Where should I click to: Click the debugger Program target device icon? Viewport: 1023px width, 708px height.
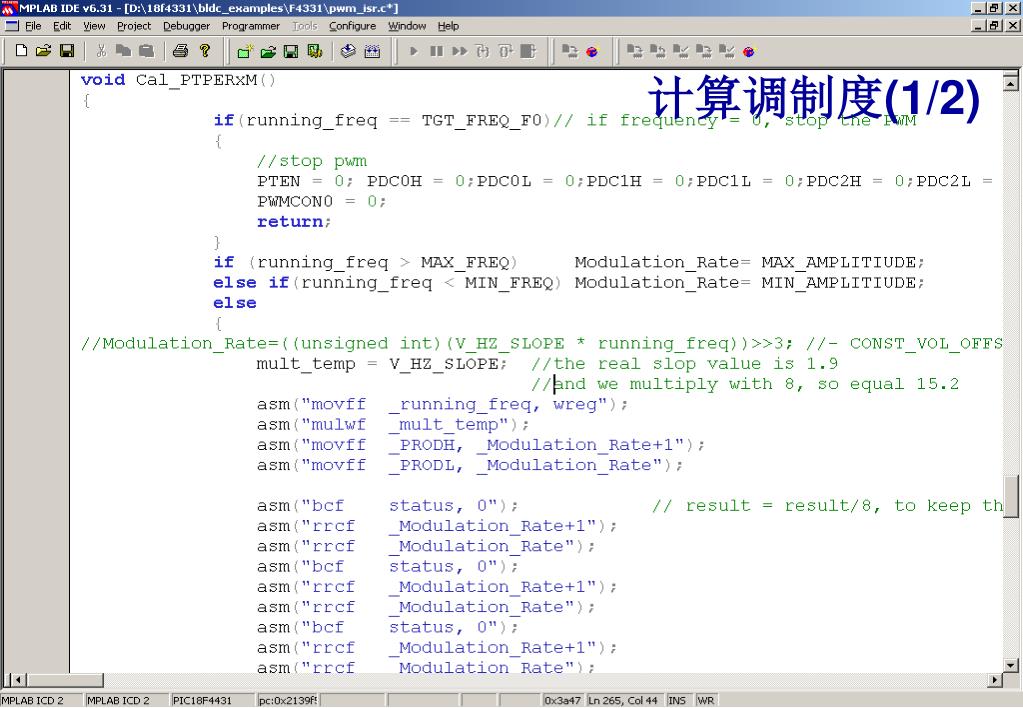570,52
